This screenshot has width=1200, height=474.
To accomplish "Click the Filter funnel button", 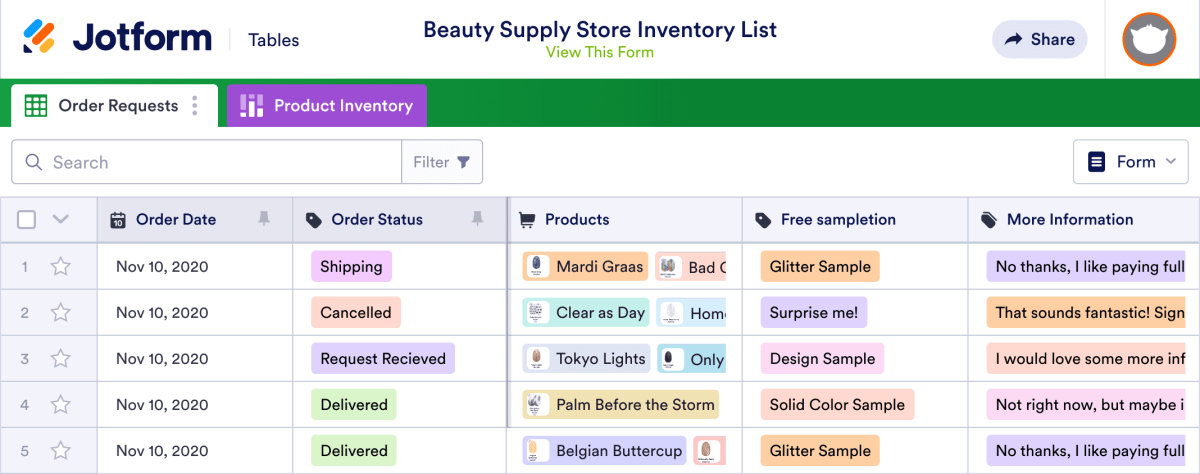I will coord(442,162).
